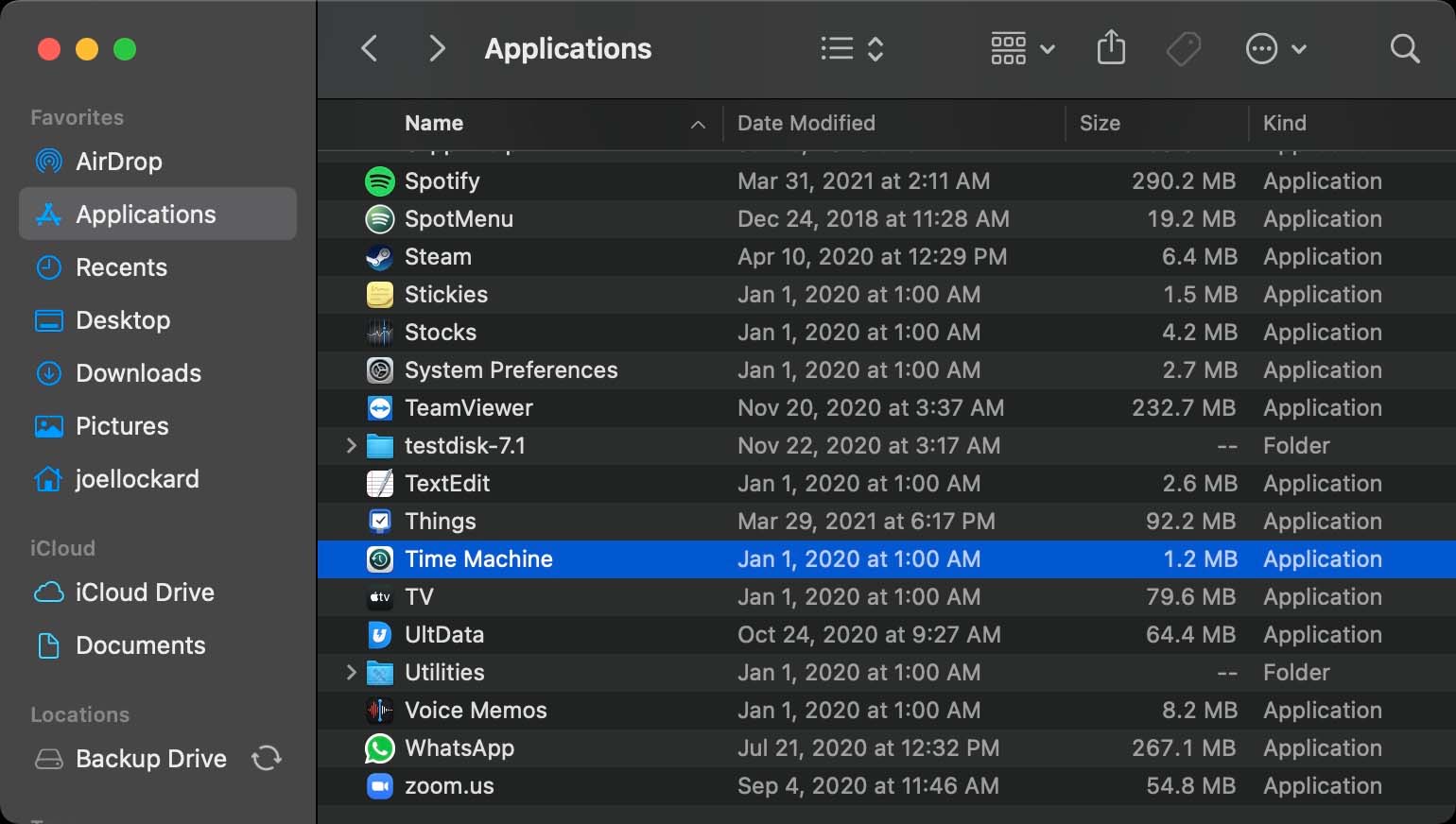Select the SpotMenu app icon
This screenshot has width=1456, height=824.
(x=379, y=218)
